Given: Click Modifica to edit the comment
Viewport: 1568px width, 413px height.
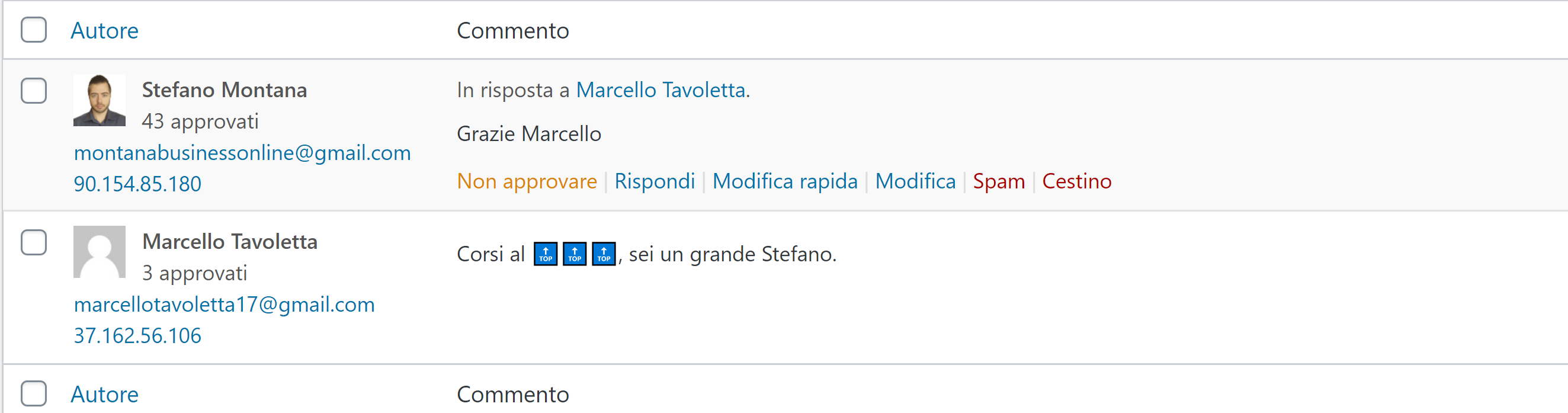Looking at the screenshot, I should coord(915,181).
